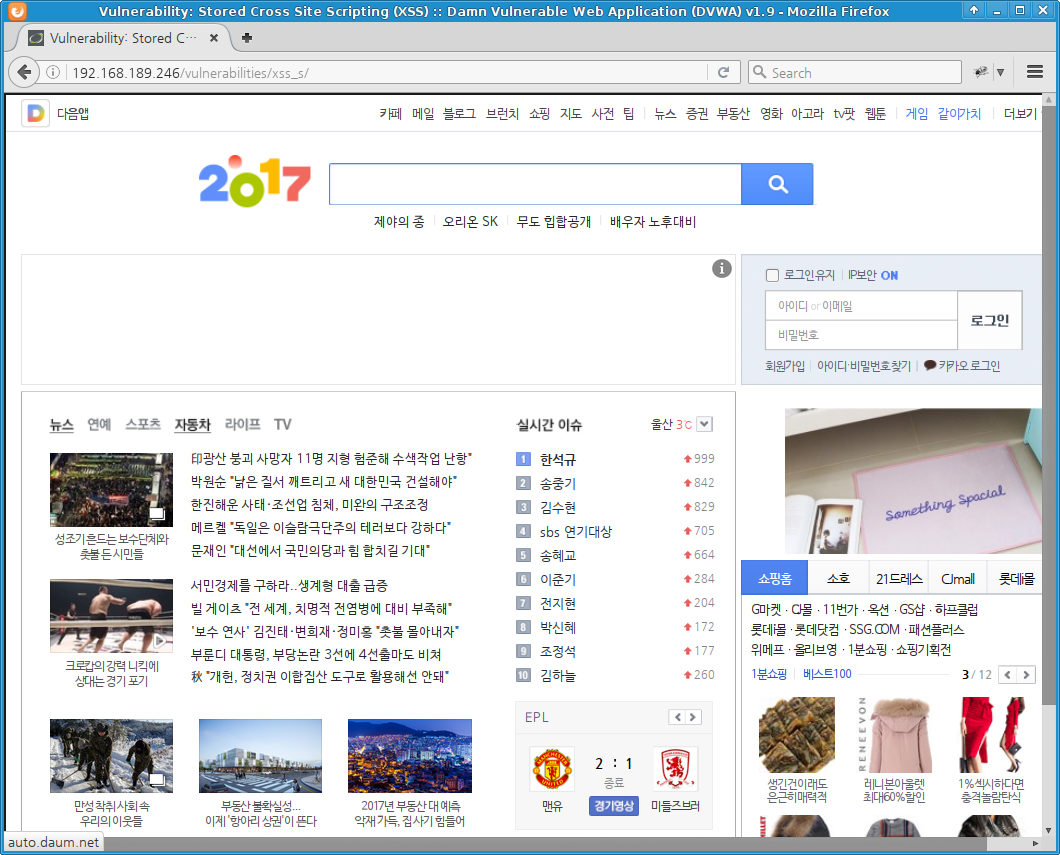Click the Daum search input field
Image resolution: width=1060 pixels, height=855 pixels.
(x=535, y=184)
